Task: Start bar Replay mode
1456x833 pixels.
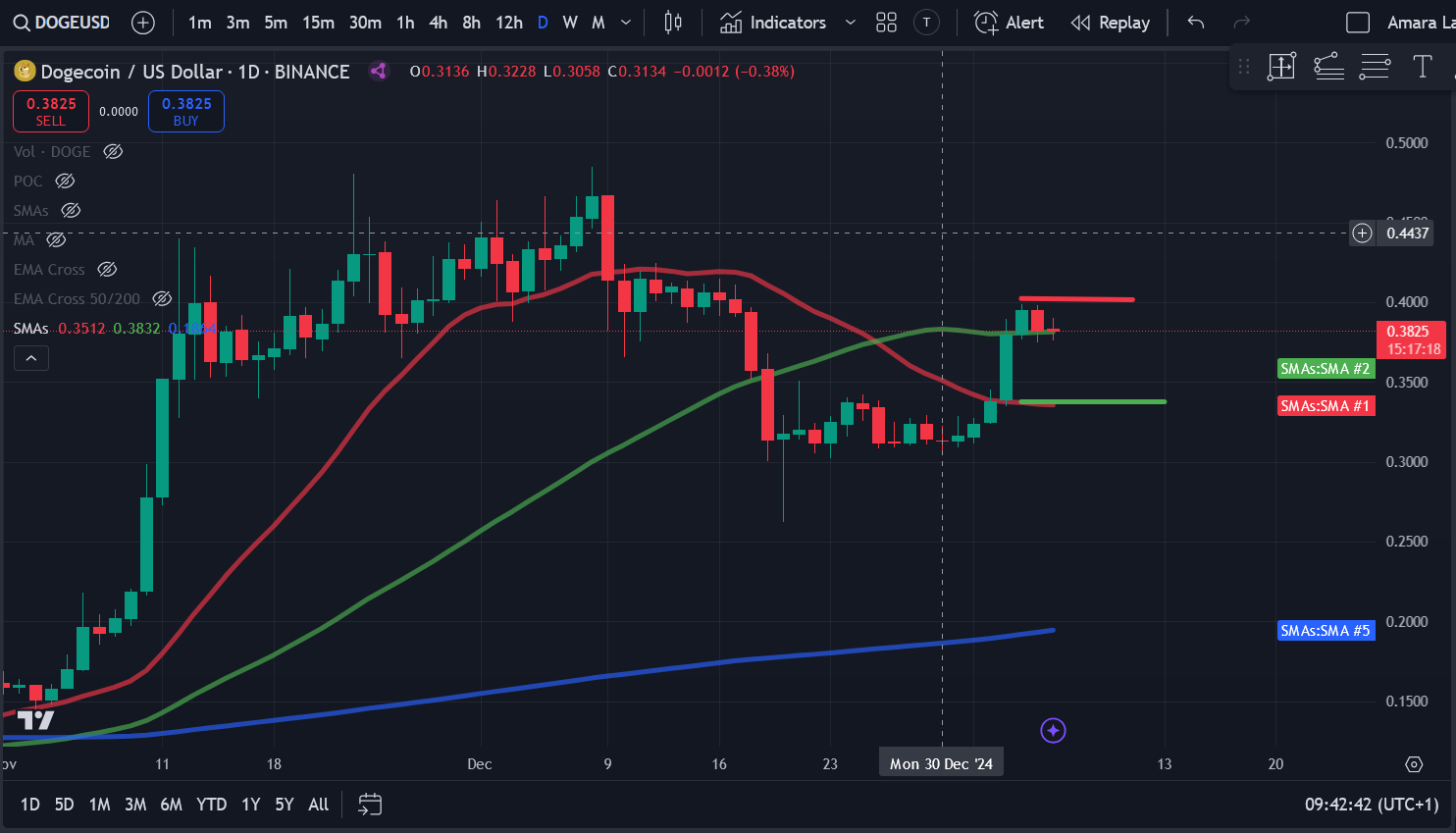Action: pos(1110,23)
